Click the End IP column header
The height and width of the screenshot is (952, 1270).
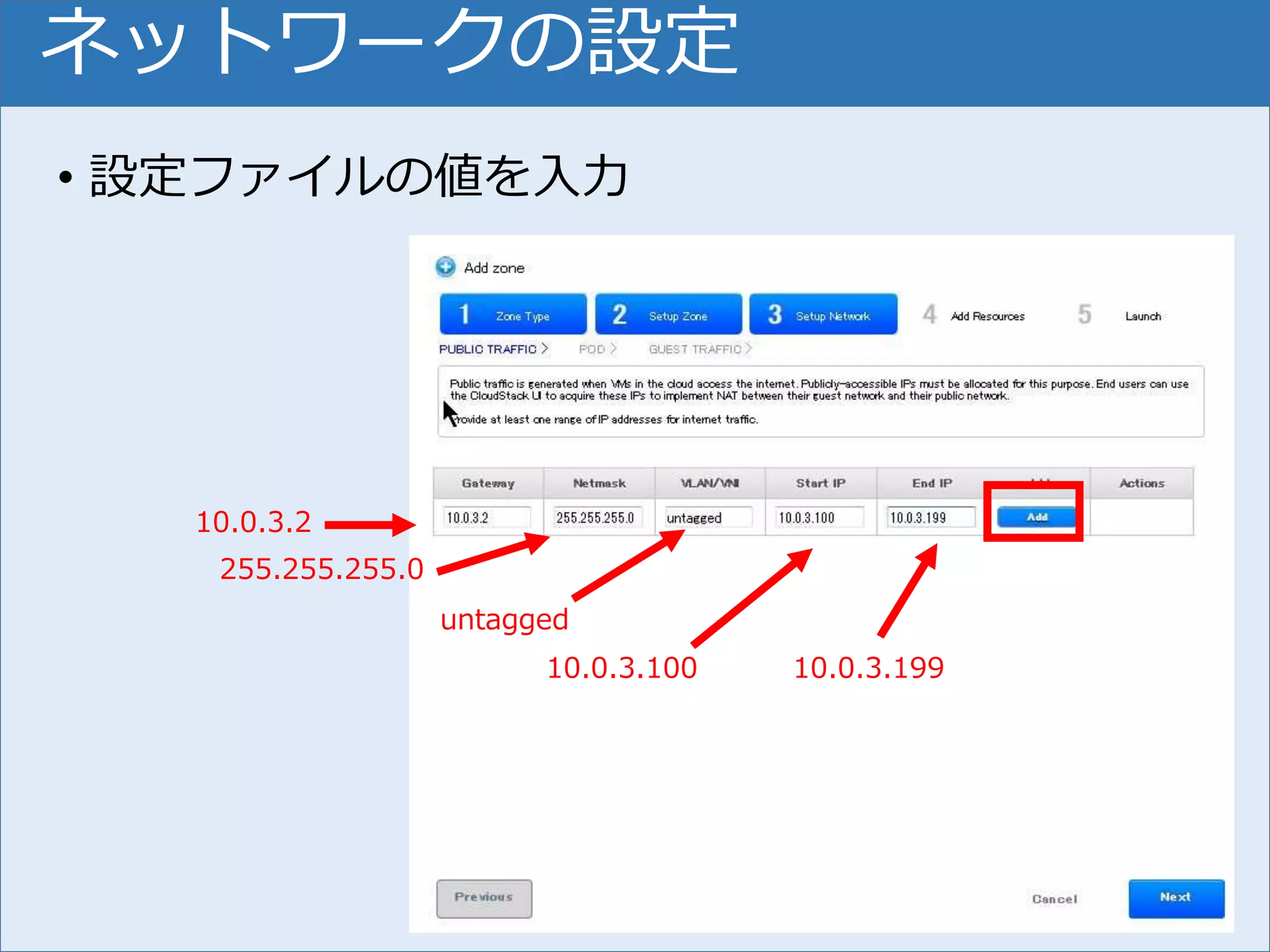click(931, 483)
